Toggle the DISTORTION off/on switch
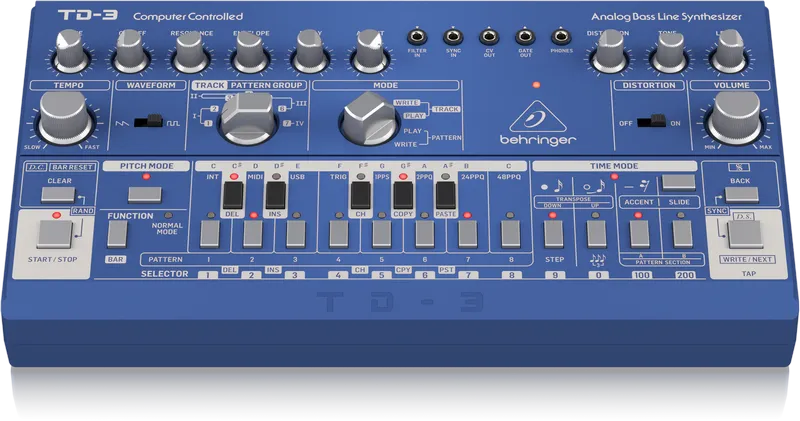The height and width of the screenshot is (421, 800). coord(652,121)
